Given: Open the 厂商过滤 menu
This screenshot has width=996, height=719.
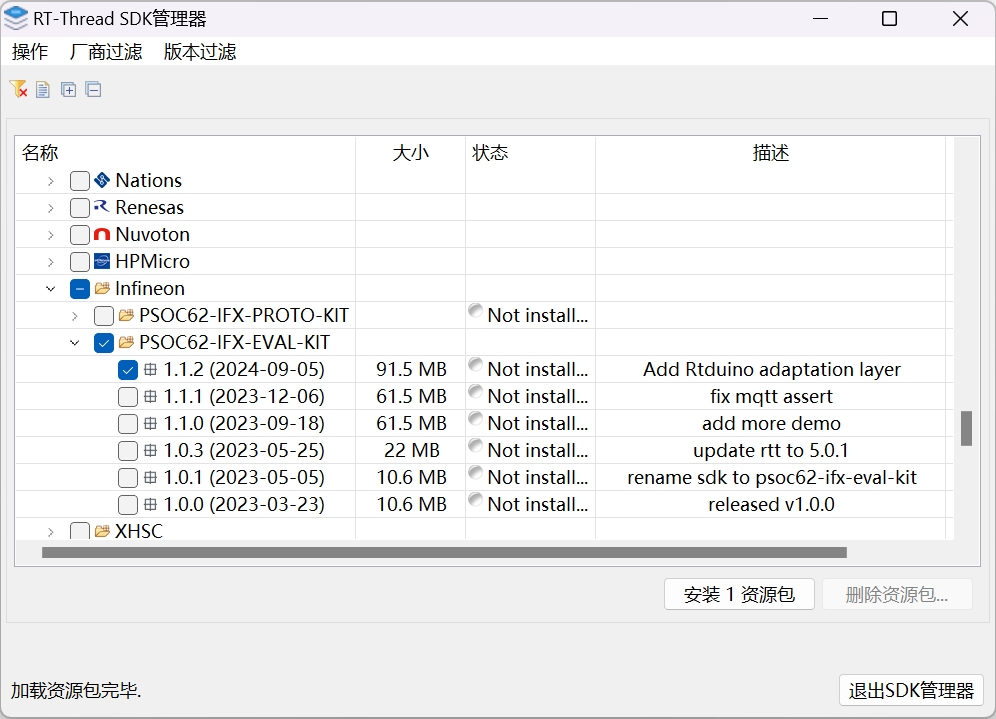Looking at the screenshot, I should (106, 51).
